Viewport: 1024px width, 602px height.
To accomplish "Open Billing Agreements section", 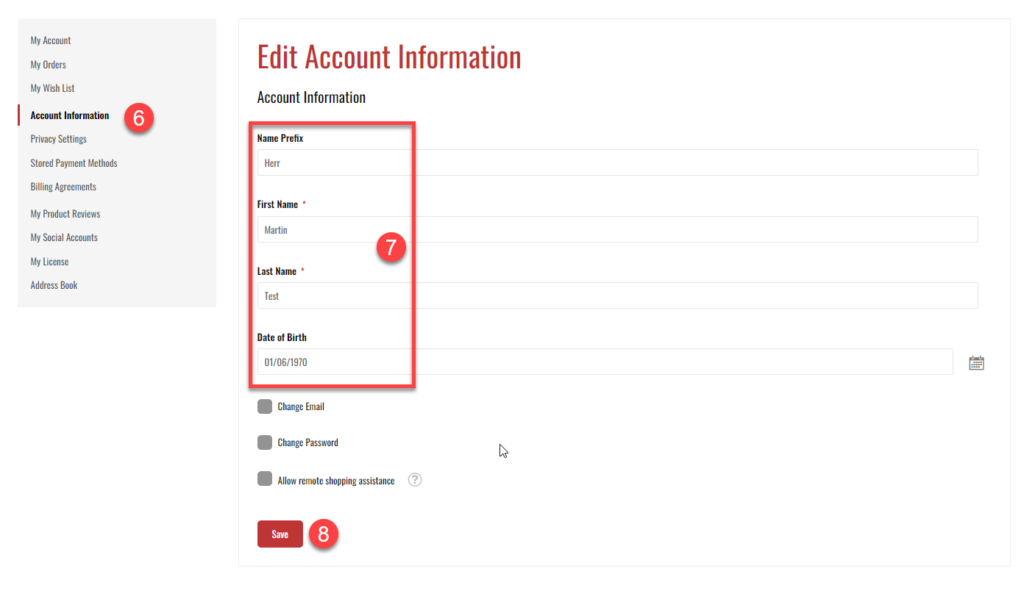I will (x=64, y=187).
